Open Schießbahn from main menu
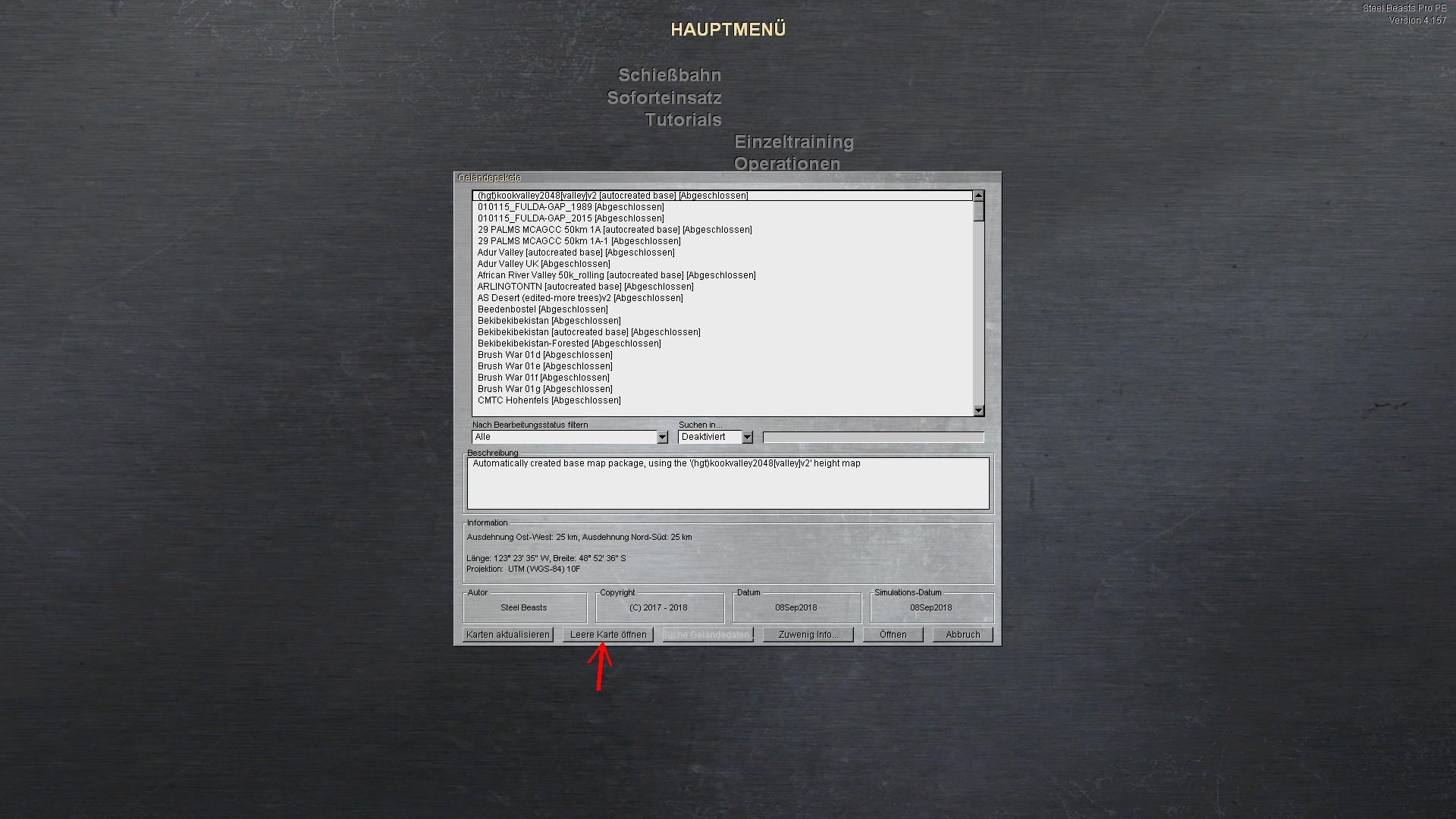The height and width of the screenshot is (819, 1456). pos(669,75)
